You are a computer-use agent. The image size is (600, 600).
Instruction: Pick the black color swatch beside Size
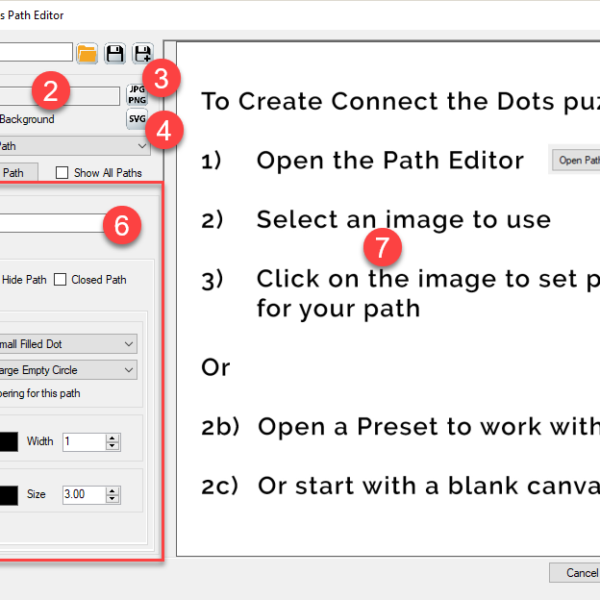point(9,494)
